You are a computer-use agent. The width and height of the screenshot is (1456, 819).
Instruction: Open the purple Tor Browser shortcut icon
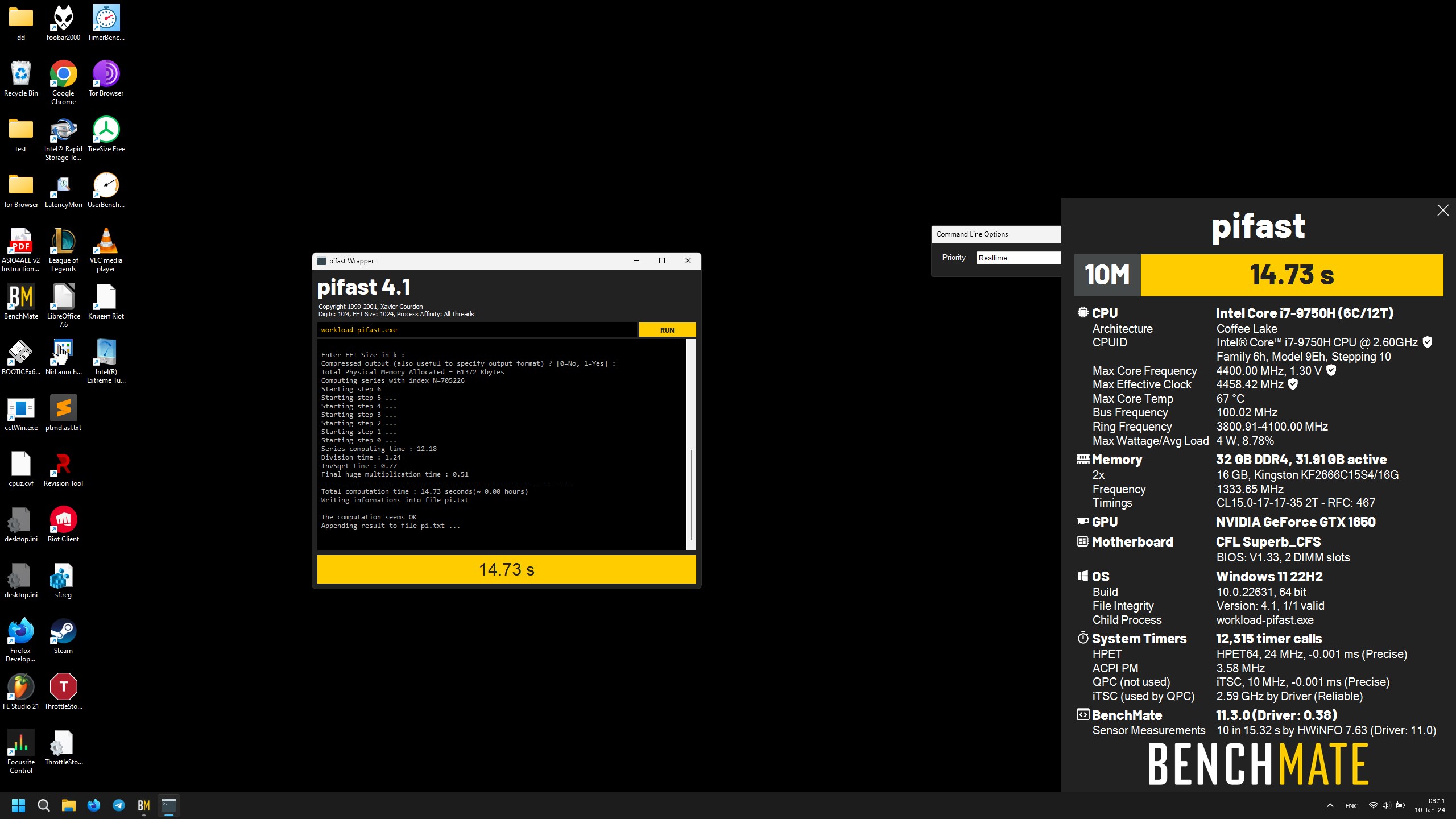click(106, 78)
